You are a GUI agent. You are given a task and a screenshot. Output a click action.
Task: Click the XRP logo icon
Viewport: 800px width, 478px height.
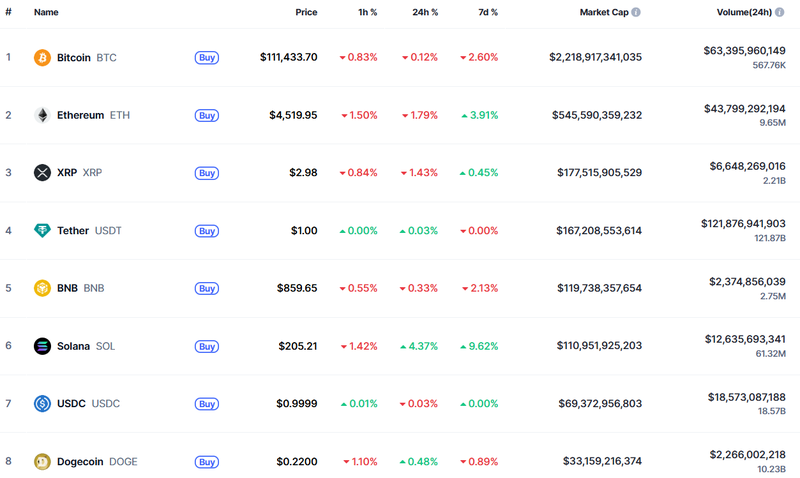(x=42, y=173)
